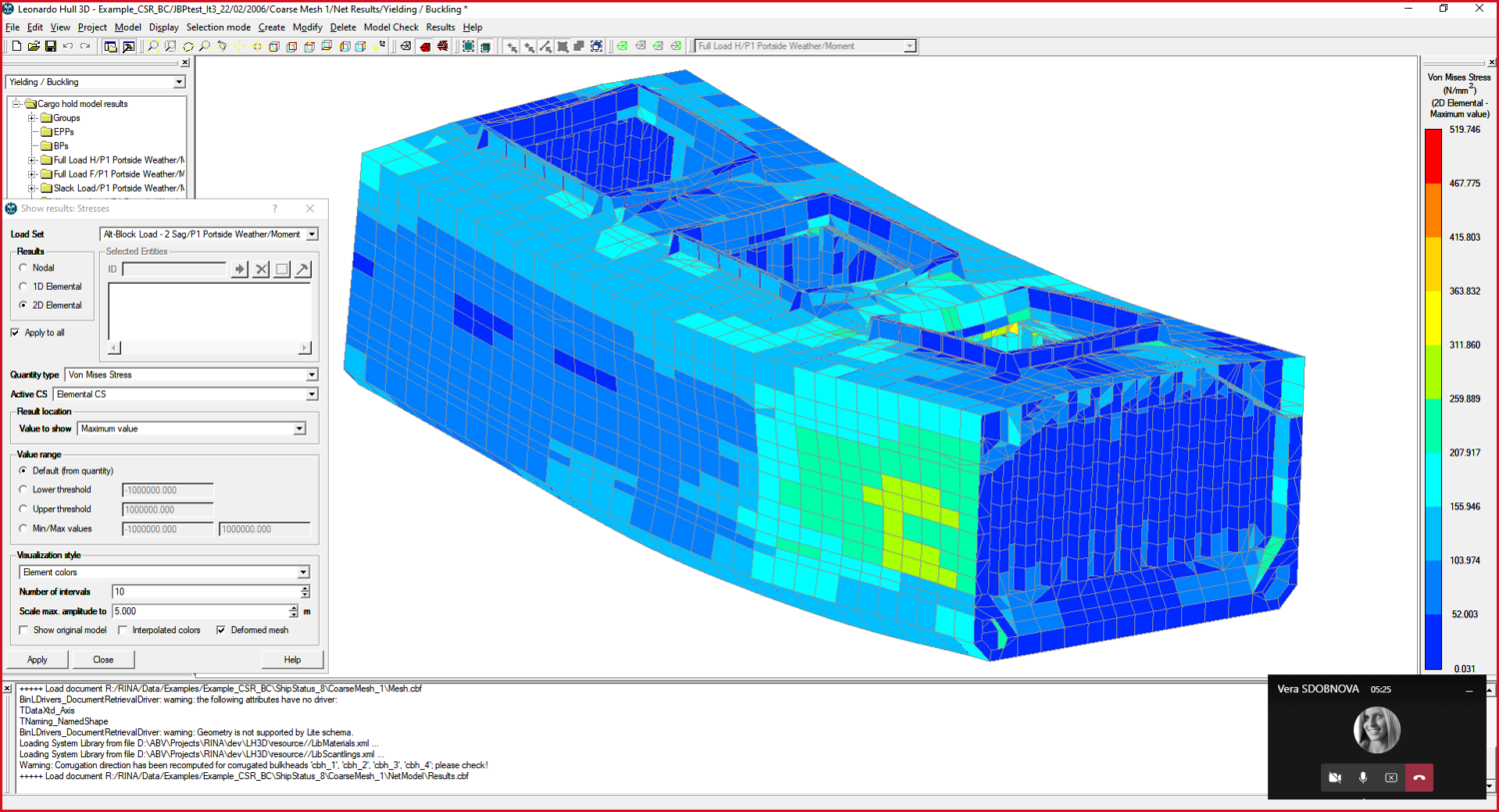Select the Zoom In magnifier tool
The width and height of the screenshot is (1499, 812).
152,46
